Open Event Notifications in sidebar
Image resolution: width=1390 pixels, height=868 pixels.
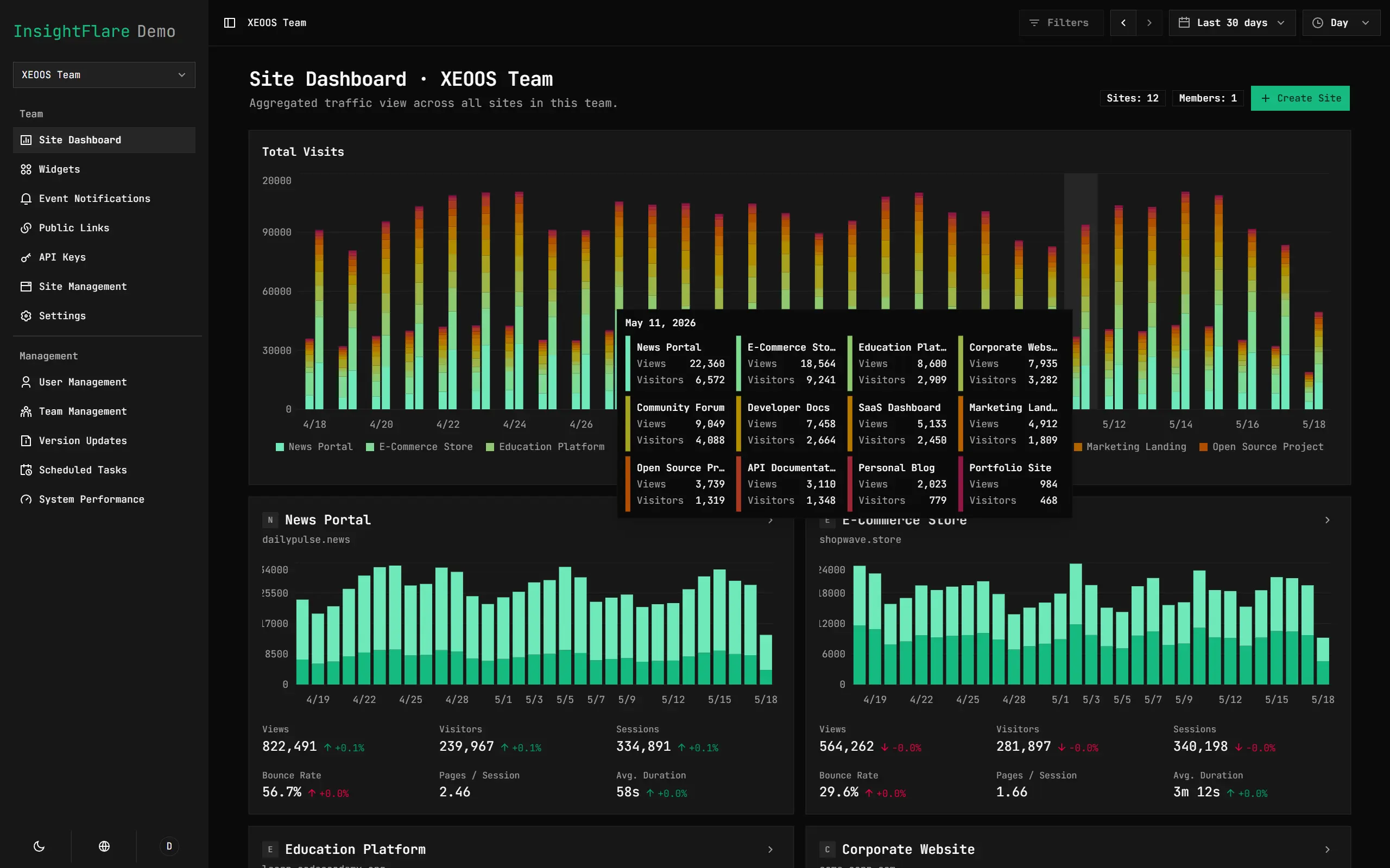[104, 199]
